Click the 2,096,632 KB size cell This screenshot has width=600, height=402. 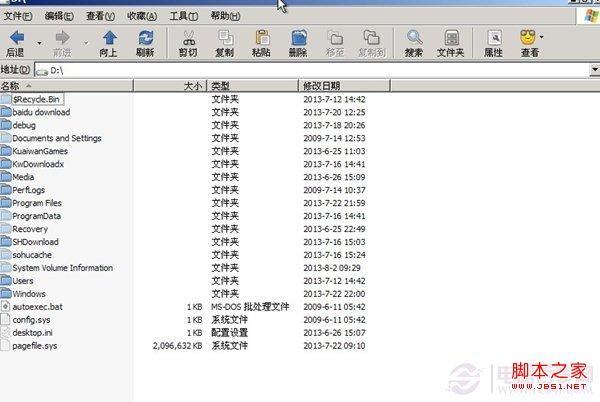[x=178, y=346]
